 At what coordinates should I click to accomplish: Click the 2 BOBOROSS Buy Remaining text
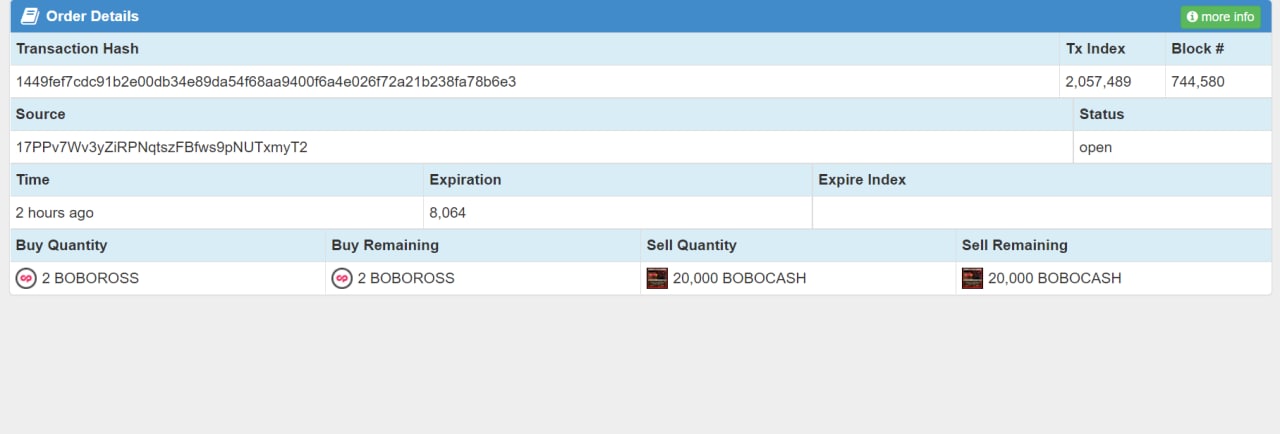tap(406, 278)
